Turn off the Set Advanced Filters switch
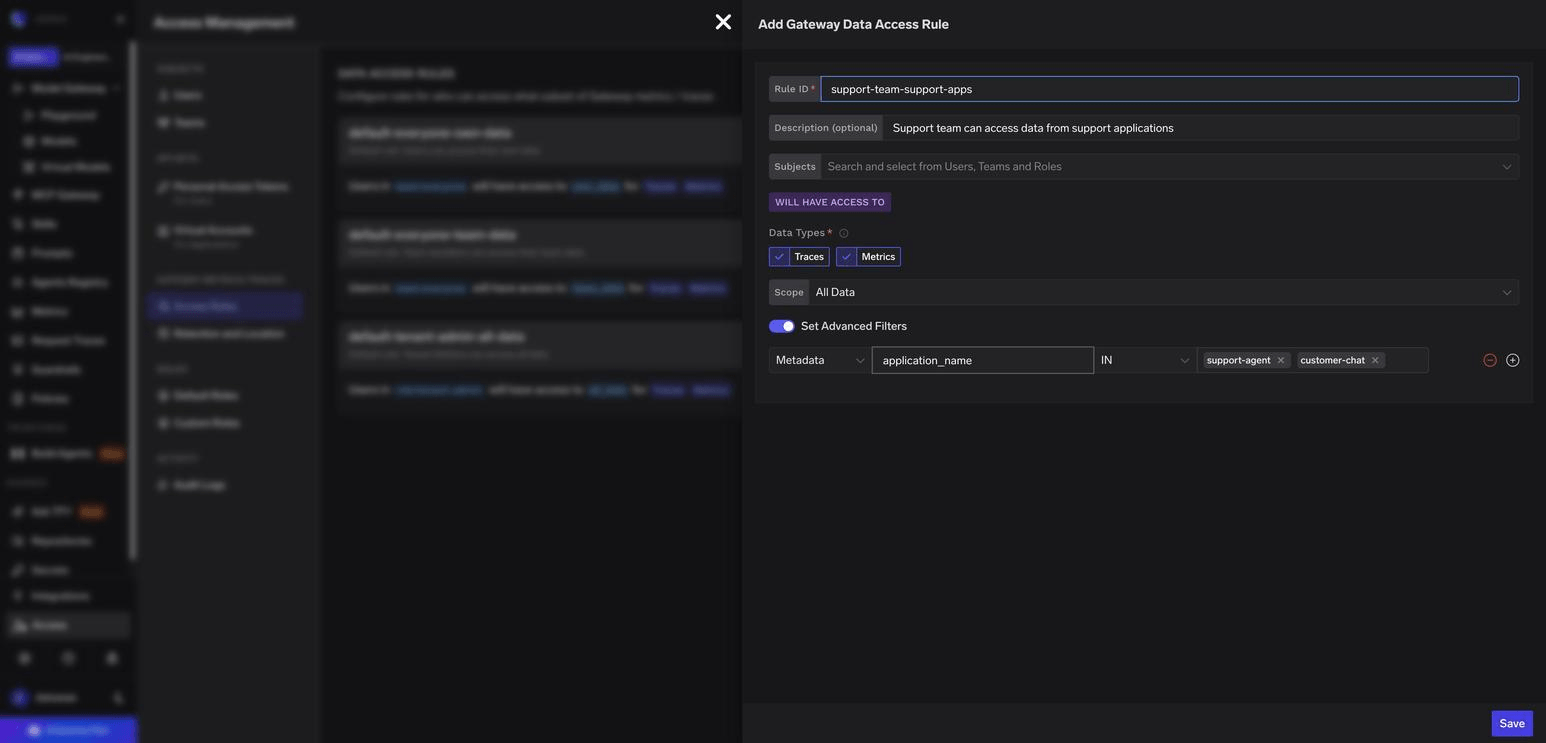 point(781,326)
